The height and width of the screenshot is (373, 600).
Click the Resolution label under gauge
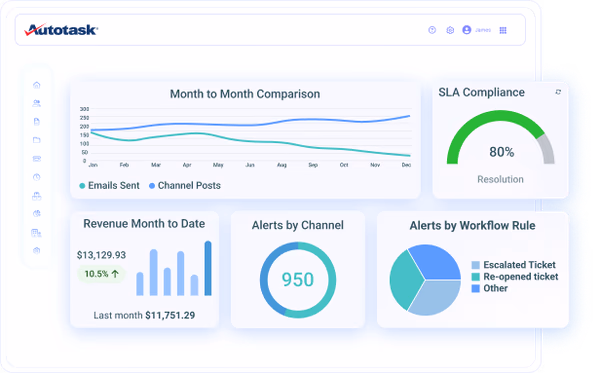pos(500,179)
